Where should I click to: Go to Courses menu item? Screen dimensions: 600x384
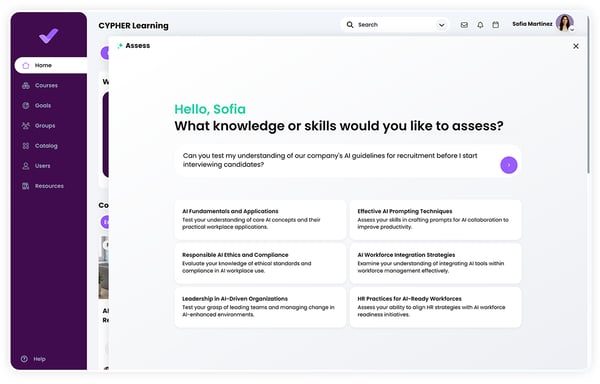[46, 86]
